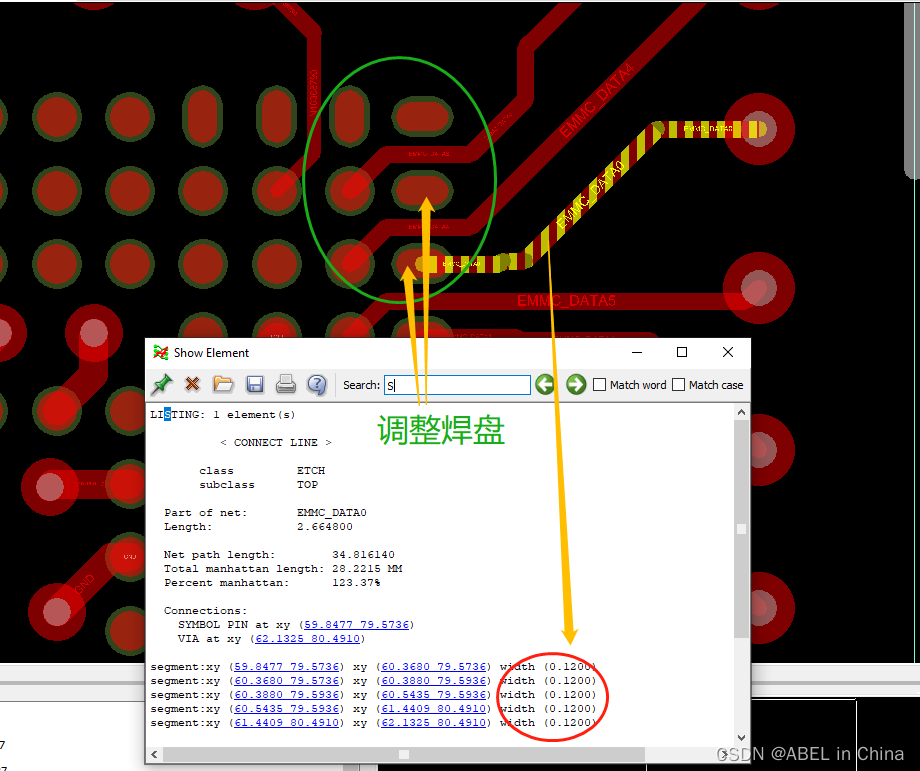Viewport: 920px width, 771px height.
Task: Enable the Match case checkbox
Action: (x=678, y=385)
